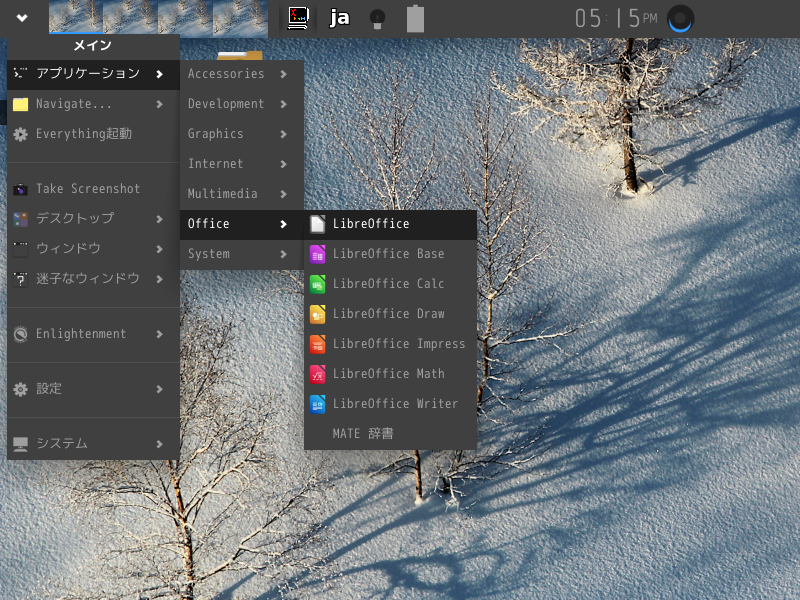Open the Office category entry
The width and height of the screenshot is (800, 600).
click(x=242, y=224)
